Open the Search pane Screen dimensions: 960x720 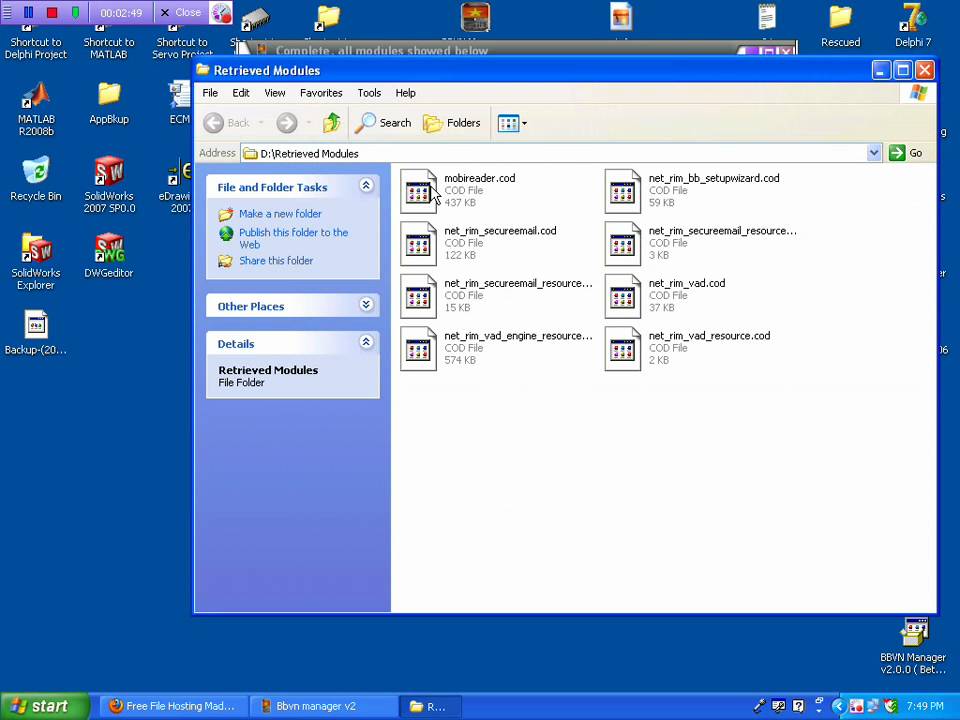tap(383, 123)
